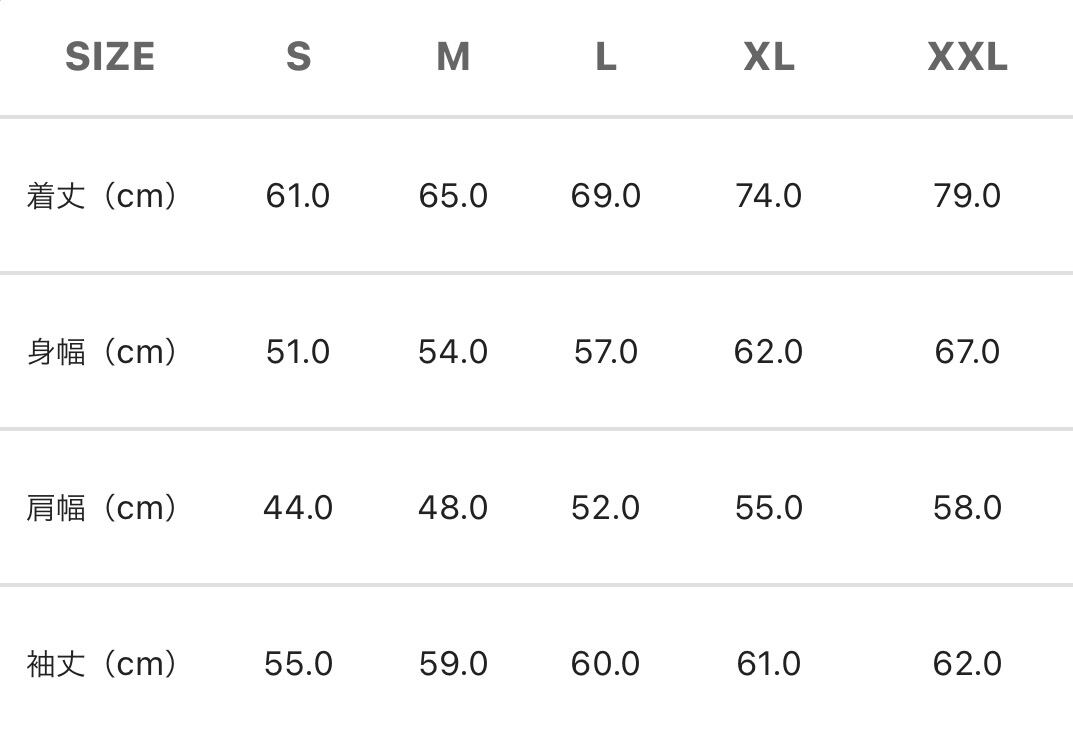Screen dimensions: 1073x735
Task: Click the XXL size column header
Action: [967, 57]
